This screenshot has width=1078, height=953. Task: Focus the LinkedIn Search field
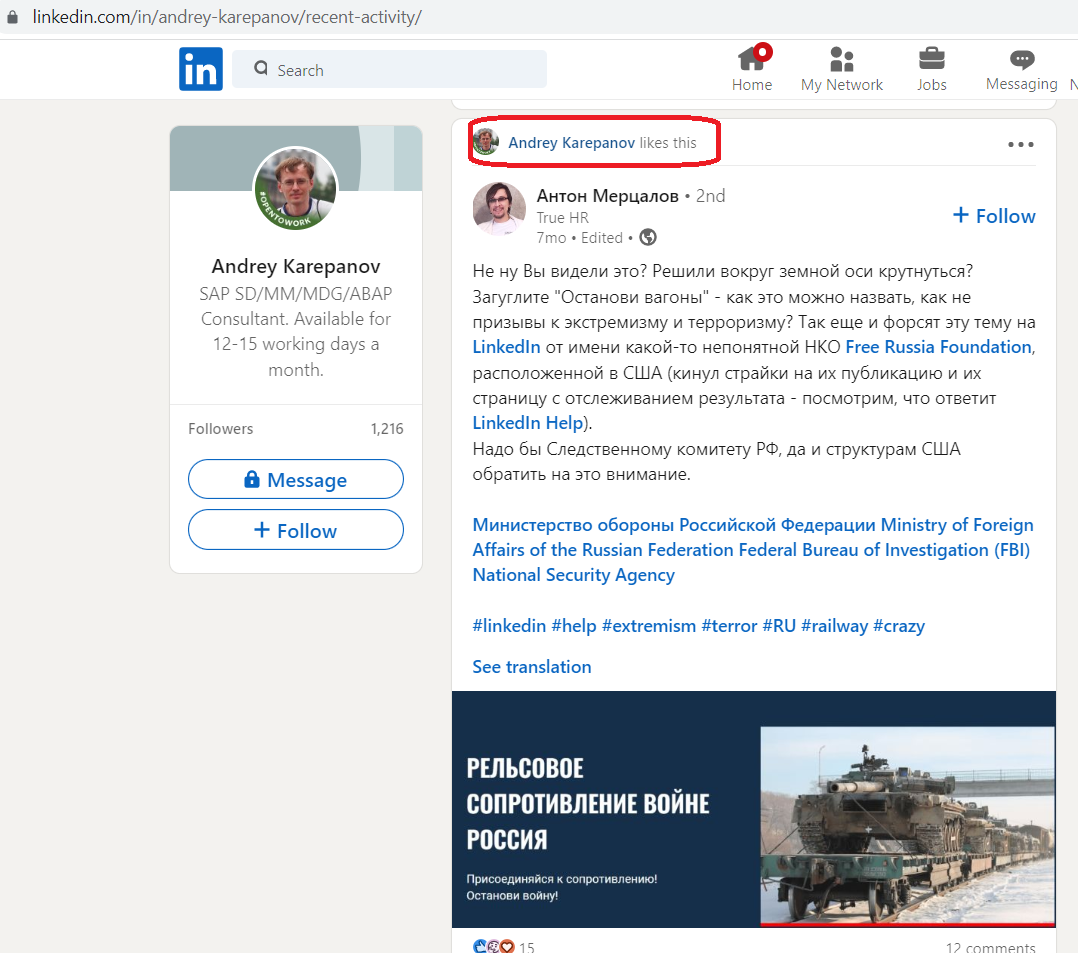tap(389, 69)
